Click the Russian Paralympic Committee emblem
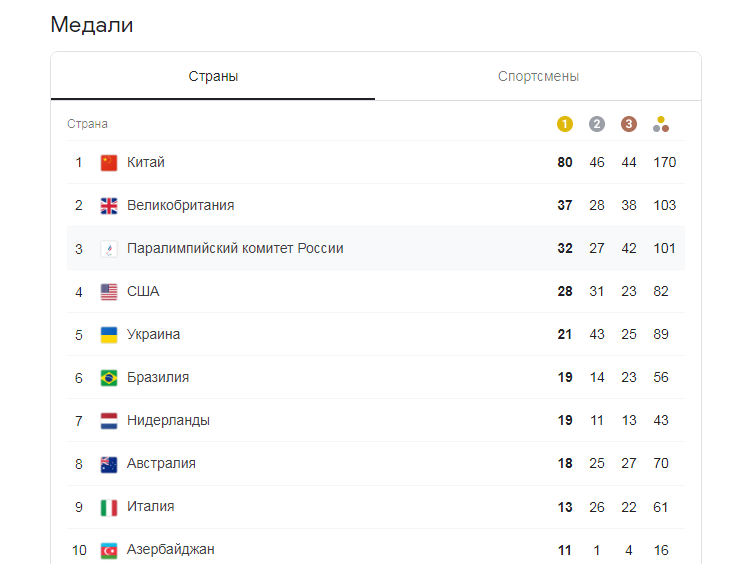This screenshot has height=564, width=750. click(109, 249)
